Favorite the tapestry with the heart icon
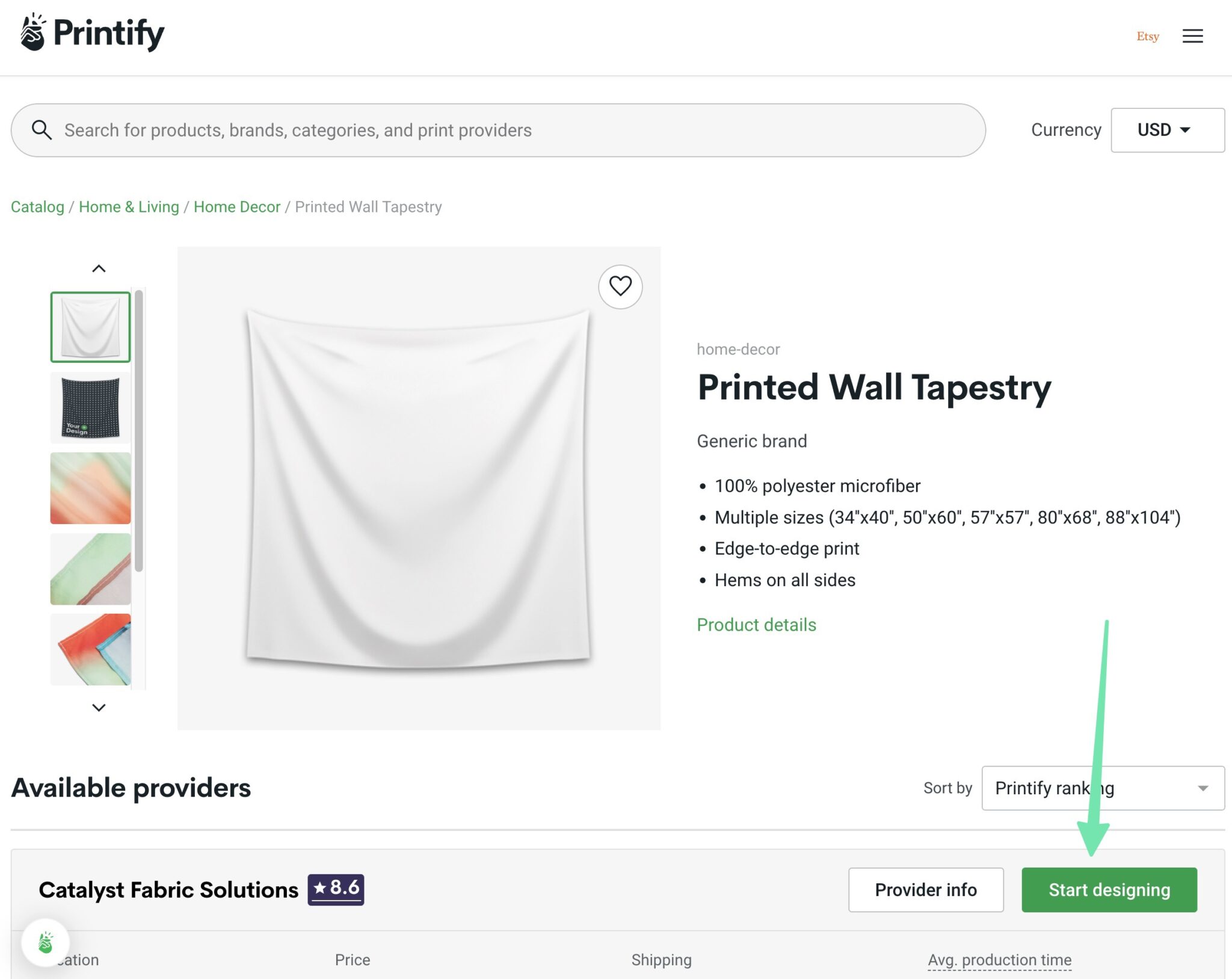The width and height of the screenshot is (1232, 979). pyautogui.click(x=620, y=287)
